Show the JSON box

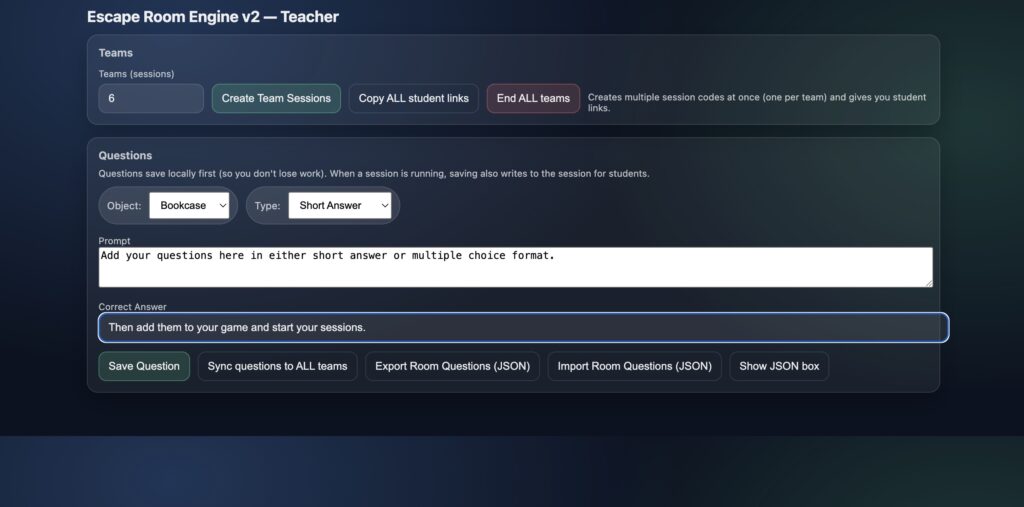[778, 366]
